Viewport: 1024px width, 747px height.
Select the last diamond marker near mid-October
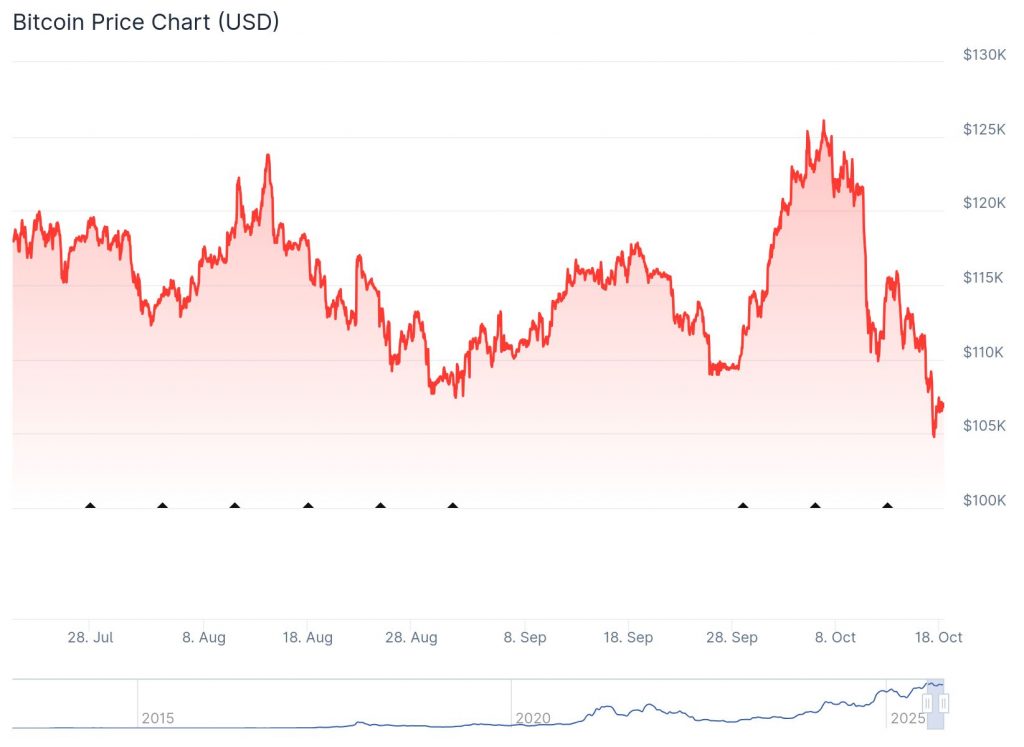[887, 506]
